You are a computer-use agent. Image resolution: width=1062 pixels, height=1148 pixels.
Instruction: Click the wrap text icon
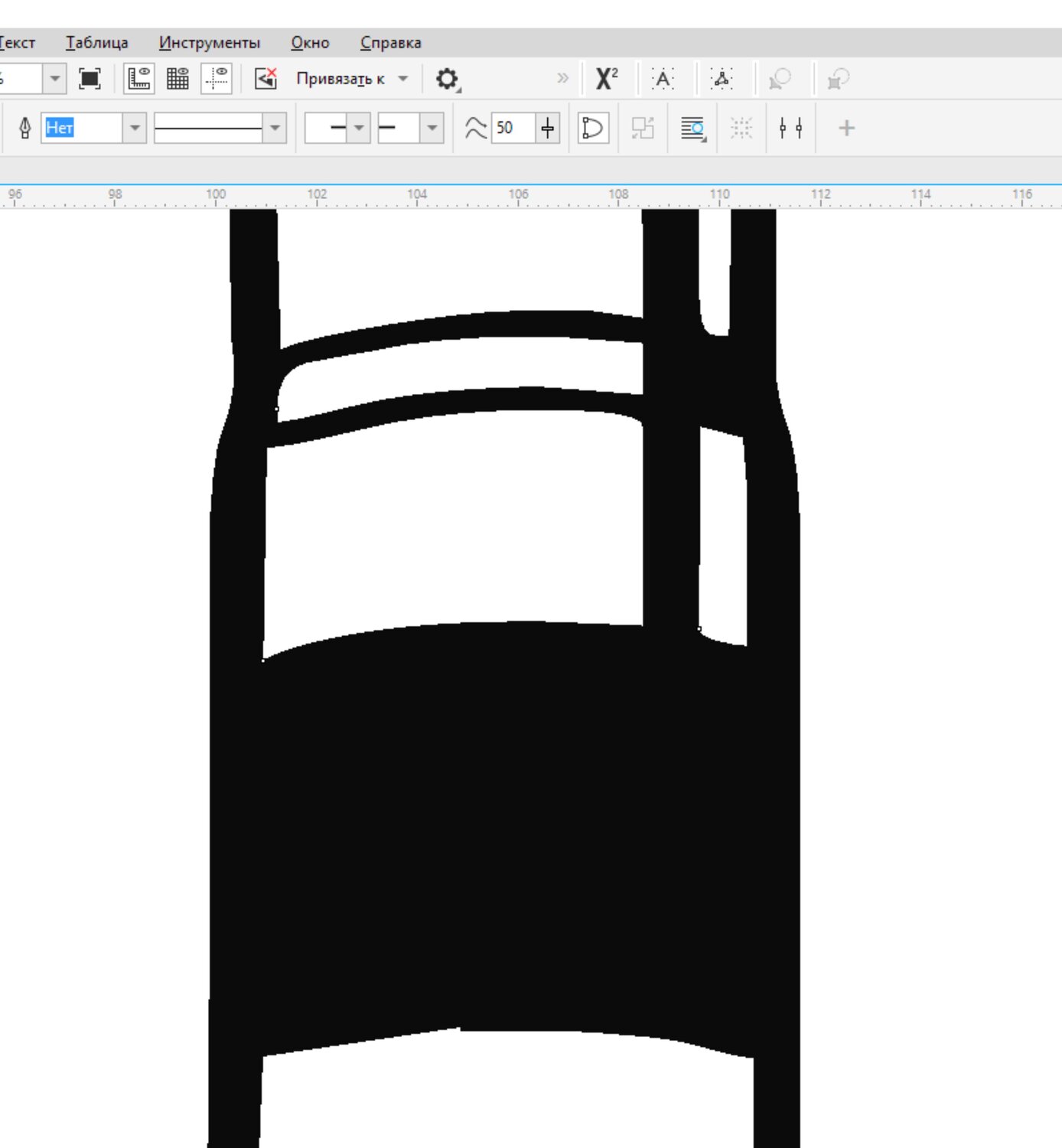coord(692,128)
